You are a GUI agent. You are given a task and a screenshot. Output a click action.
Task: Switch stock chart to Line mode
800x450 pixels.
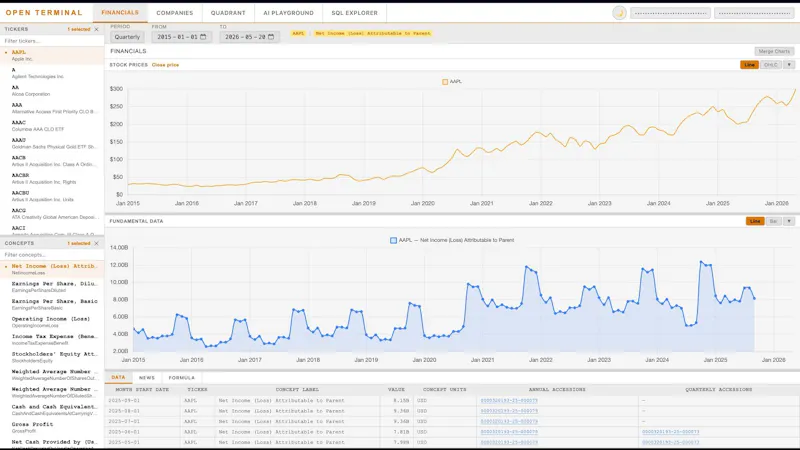tap(749, 65)
